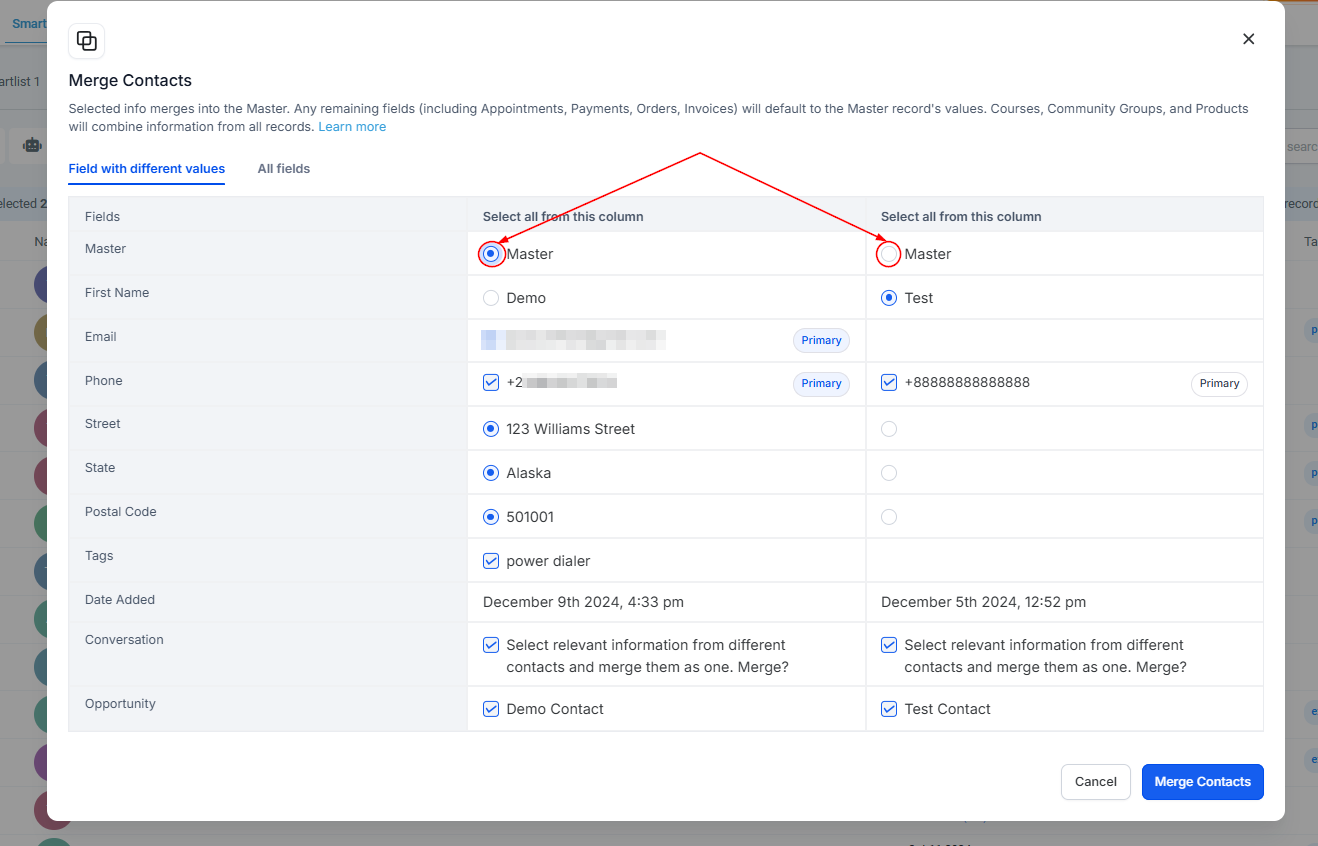Viewport: 1318px width, 846px height.
Task: Open the Learn more link
Action: tap(352, 127)
